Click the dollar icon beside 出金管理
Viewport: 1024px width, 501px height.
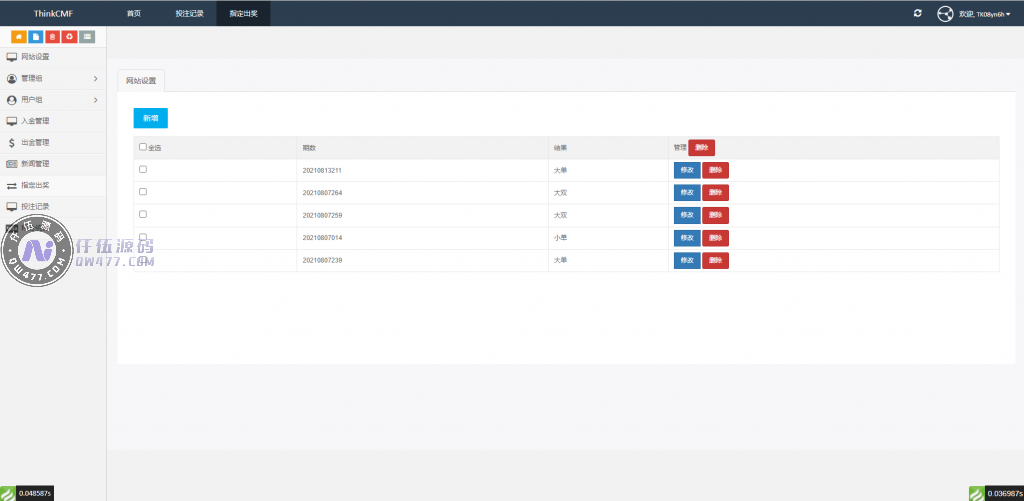coord(11,142)
